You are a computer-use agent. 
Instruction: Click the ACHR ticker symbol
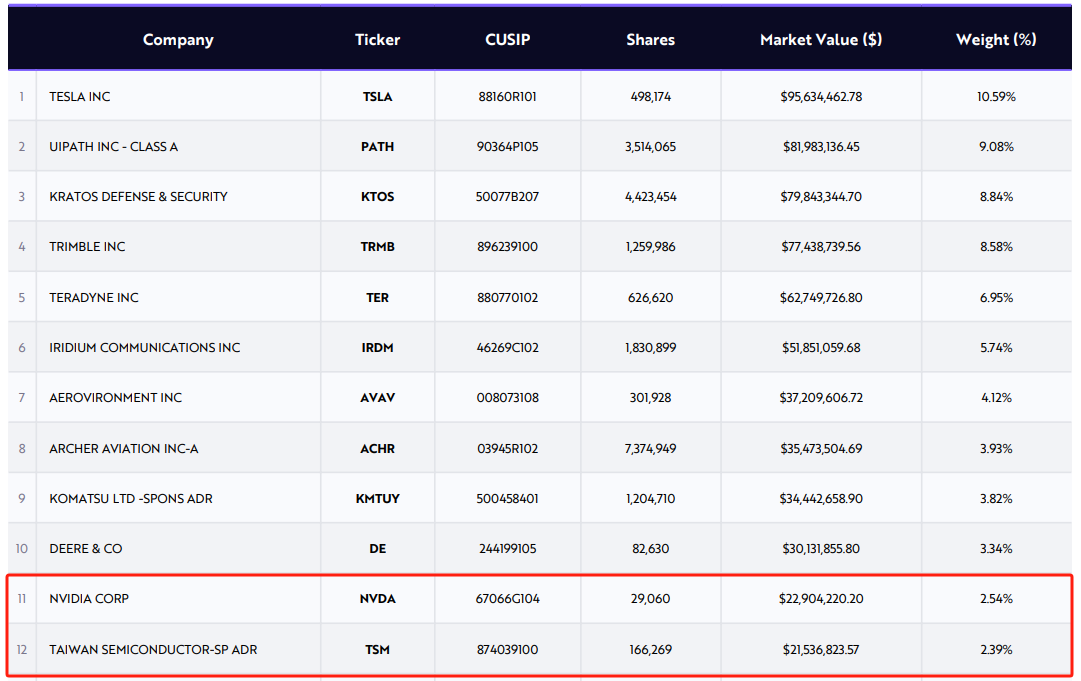(377, 449)
